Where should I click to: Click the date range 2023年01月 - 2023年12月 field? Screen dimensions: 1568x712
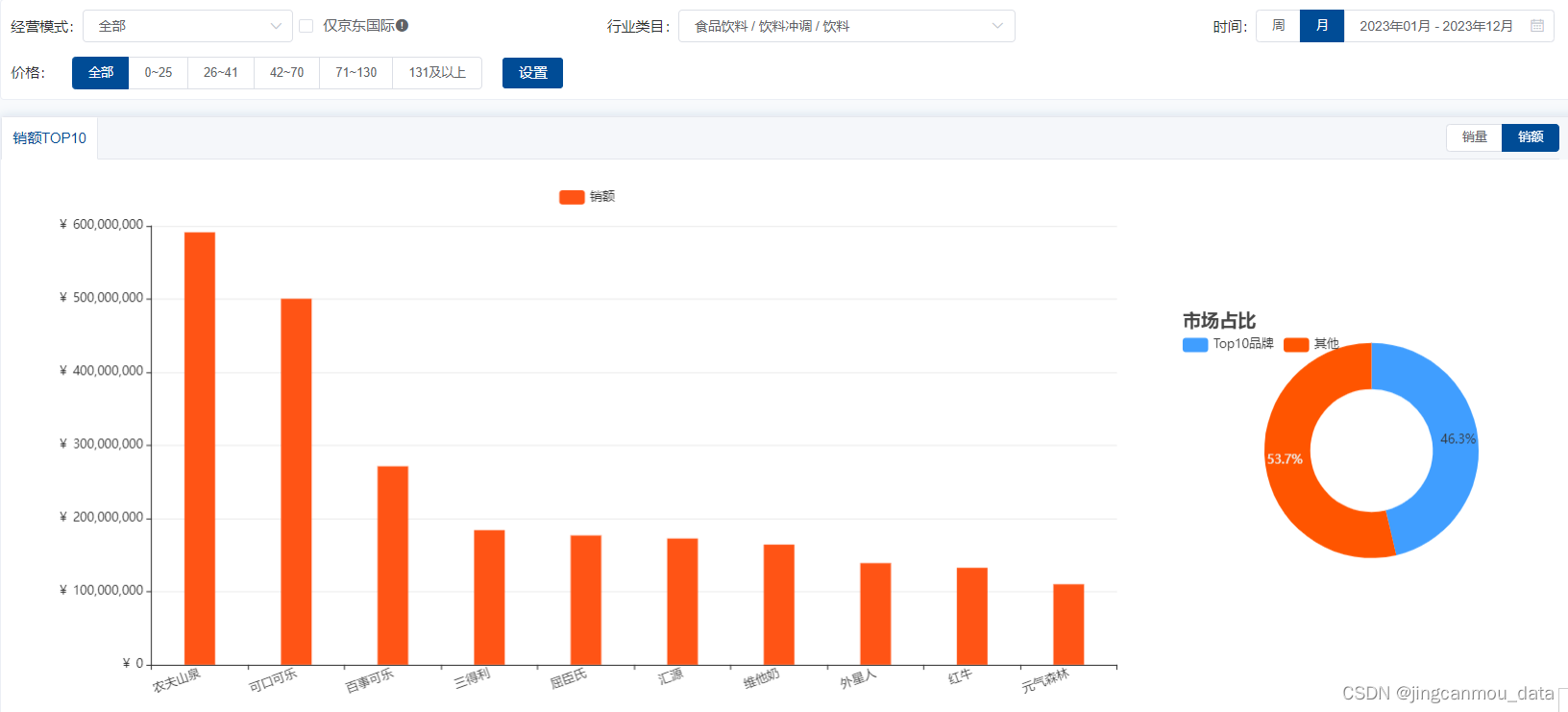pos(1449,26)
